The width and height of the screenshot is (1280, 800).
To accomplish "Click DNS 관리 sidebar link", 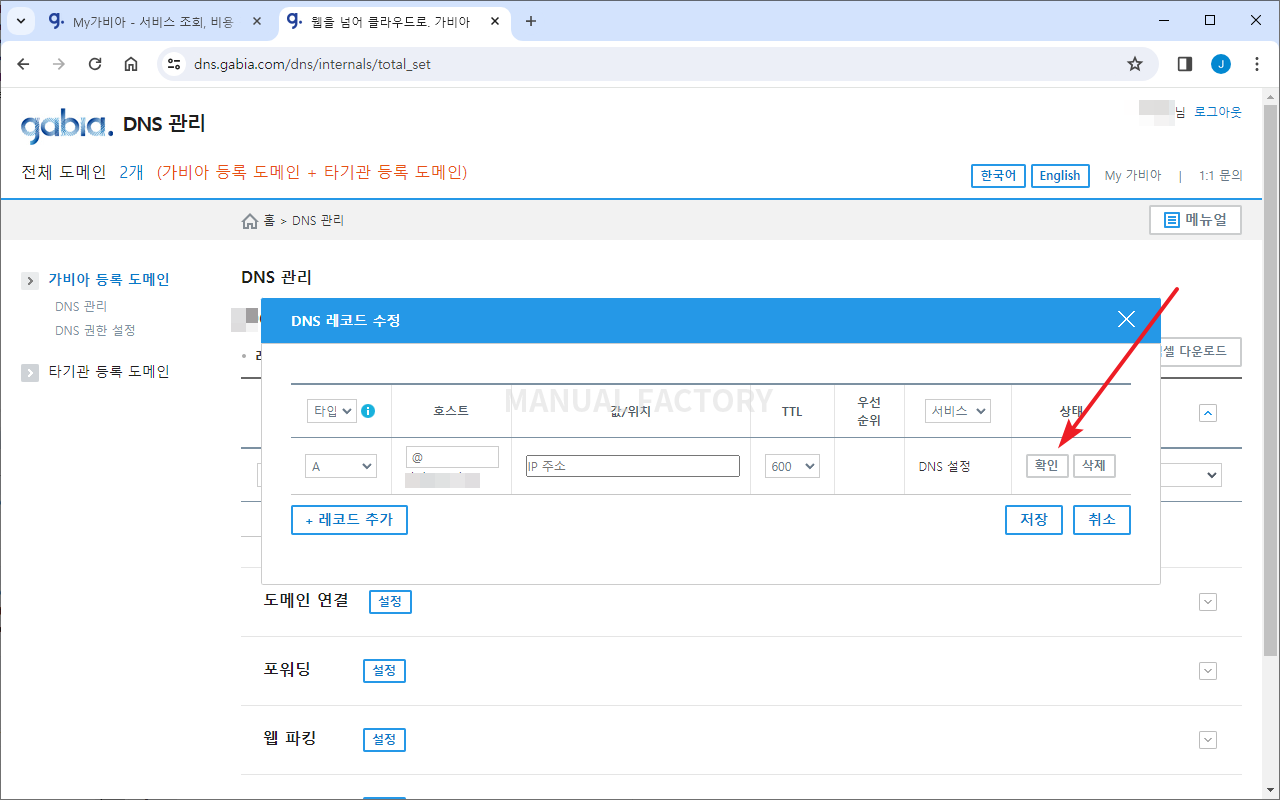I will click(x=81, y=307).
